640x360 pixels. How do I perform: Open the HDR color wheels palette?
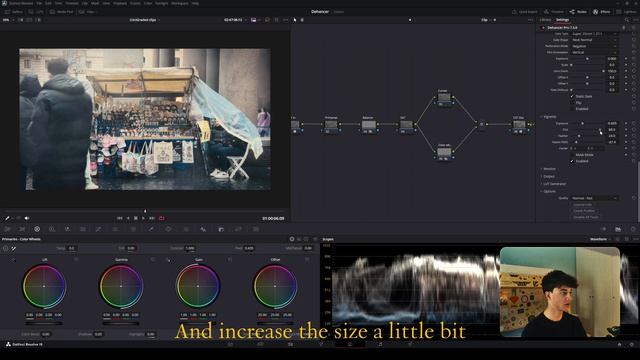52,229
